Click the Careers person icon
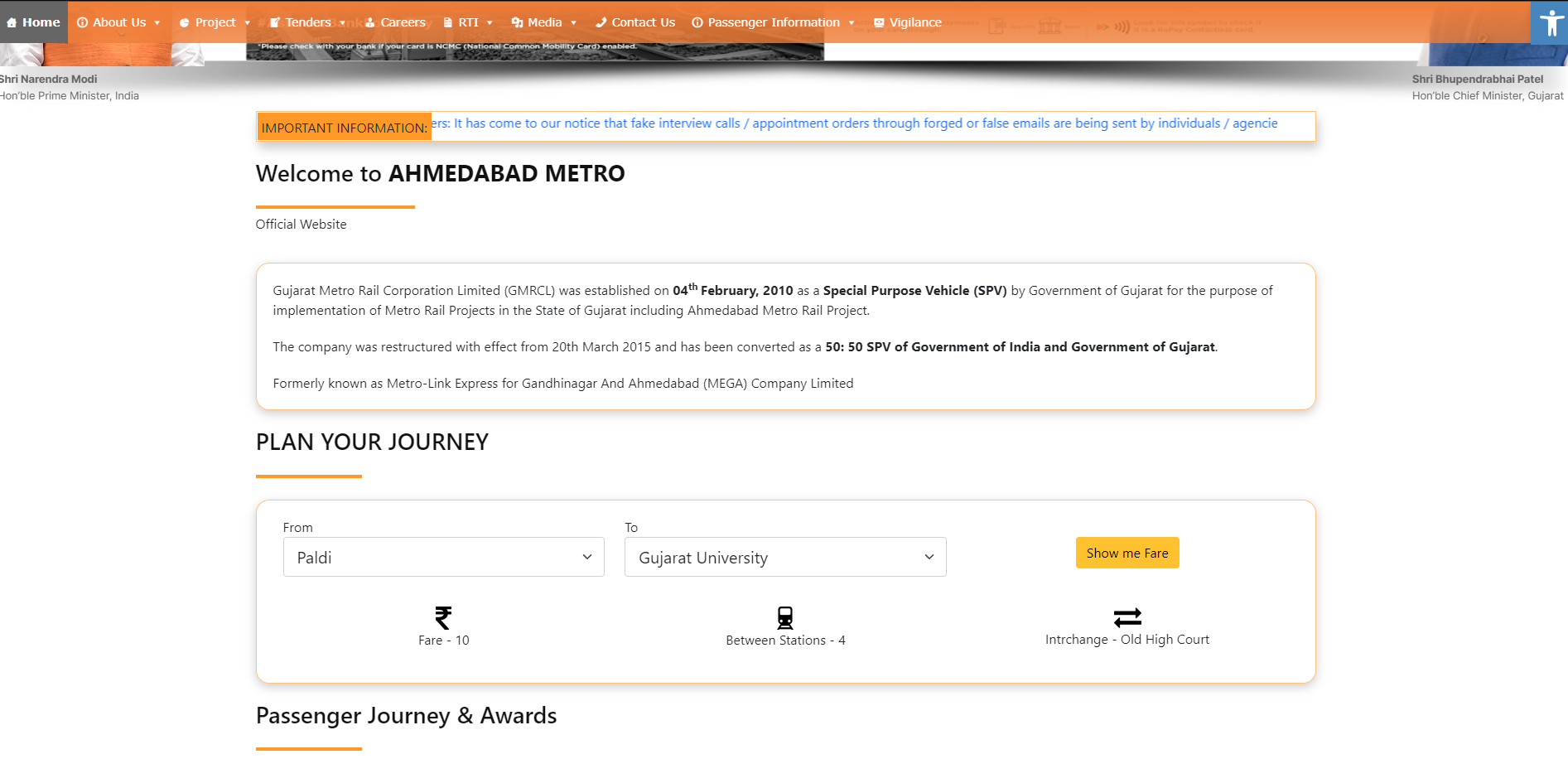Screen dimensions: 1568x759 (x=370, y=23)
